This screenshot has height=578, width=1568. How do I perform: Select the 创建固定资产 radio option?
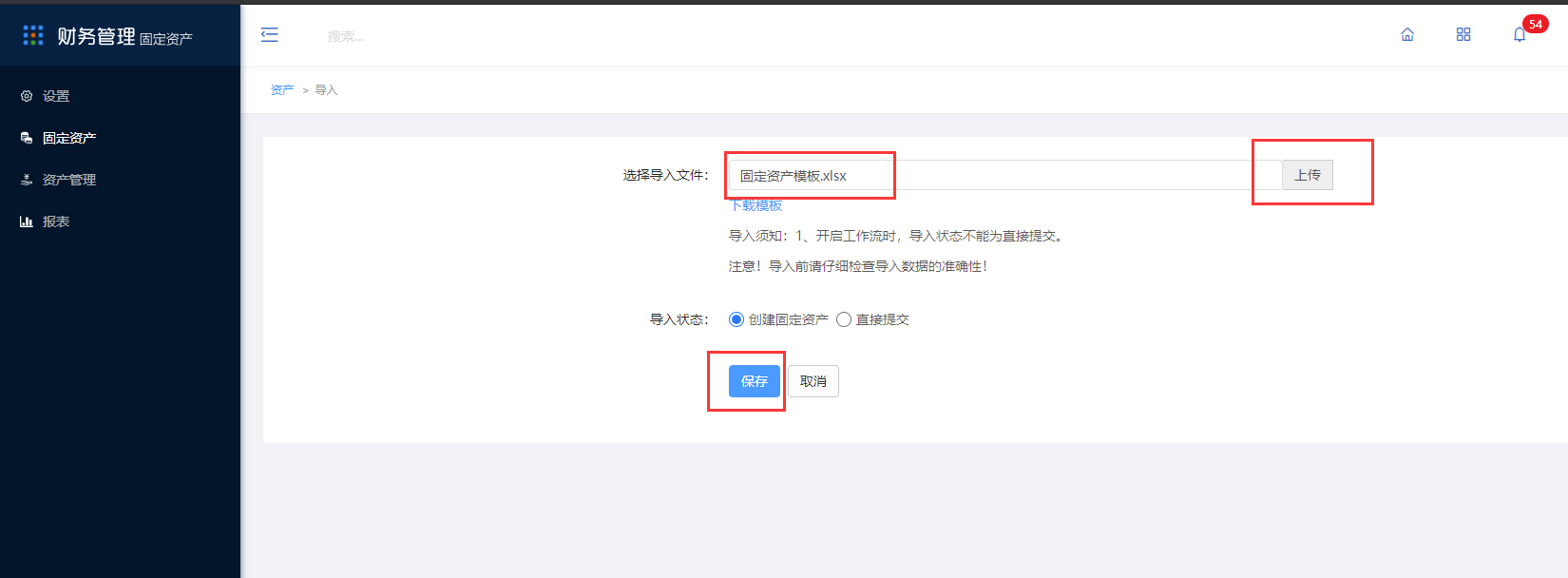[736, 319]
